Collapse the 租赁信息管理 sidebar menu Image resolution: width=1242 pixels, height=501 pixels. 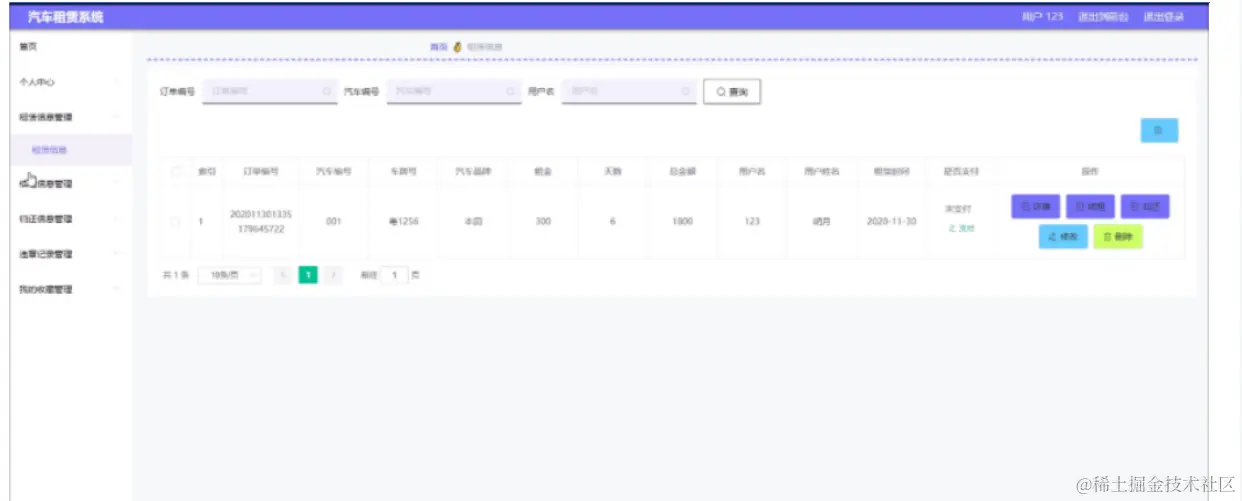[x=70, y=117]
